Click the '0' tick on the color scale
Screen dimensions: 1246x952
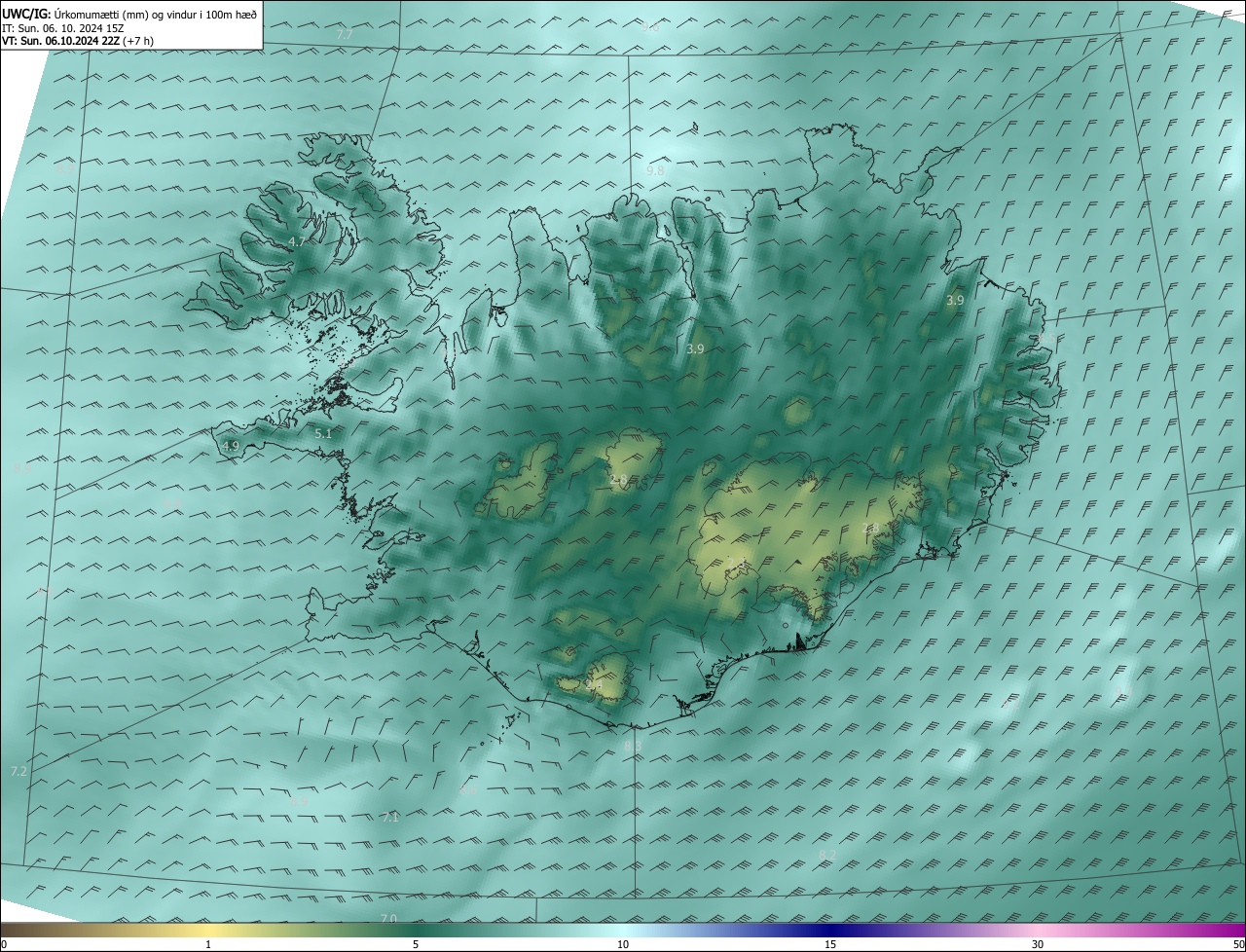pos(4,944)
